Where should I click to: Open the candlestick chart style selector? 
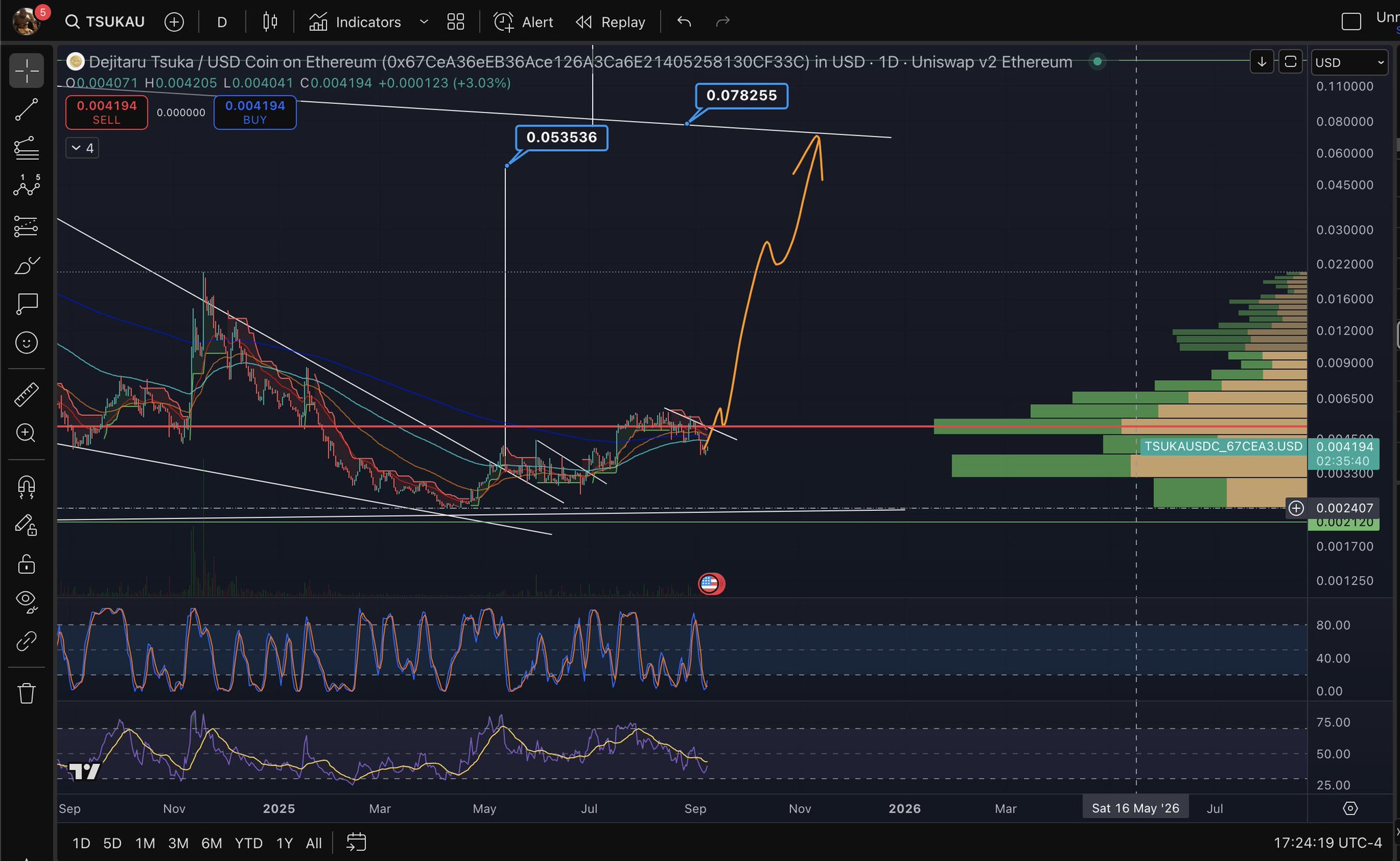point(270,22)
